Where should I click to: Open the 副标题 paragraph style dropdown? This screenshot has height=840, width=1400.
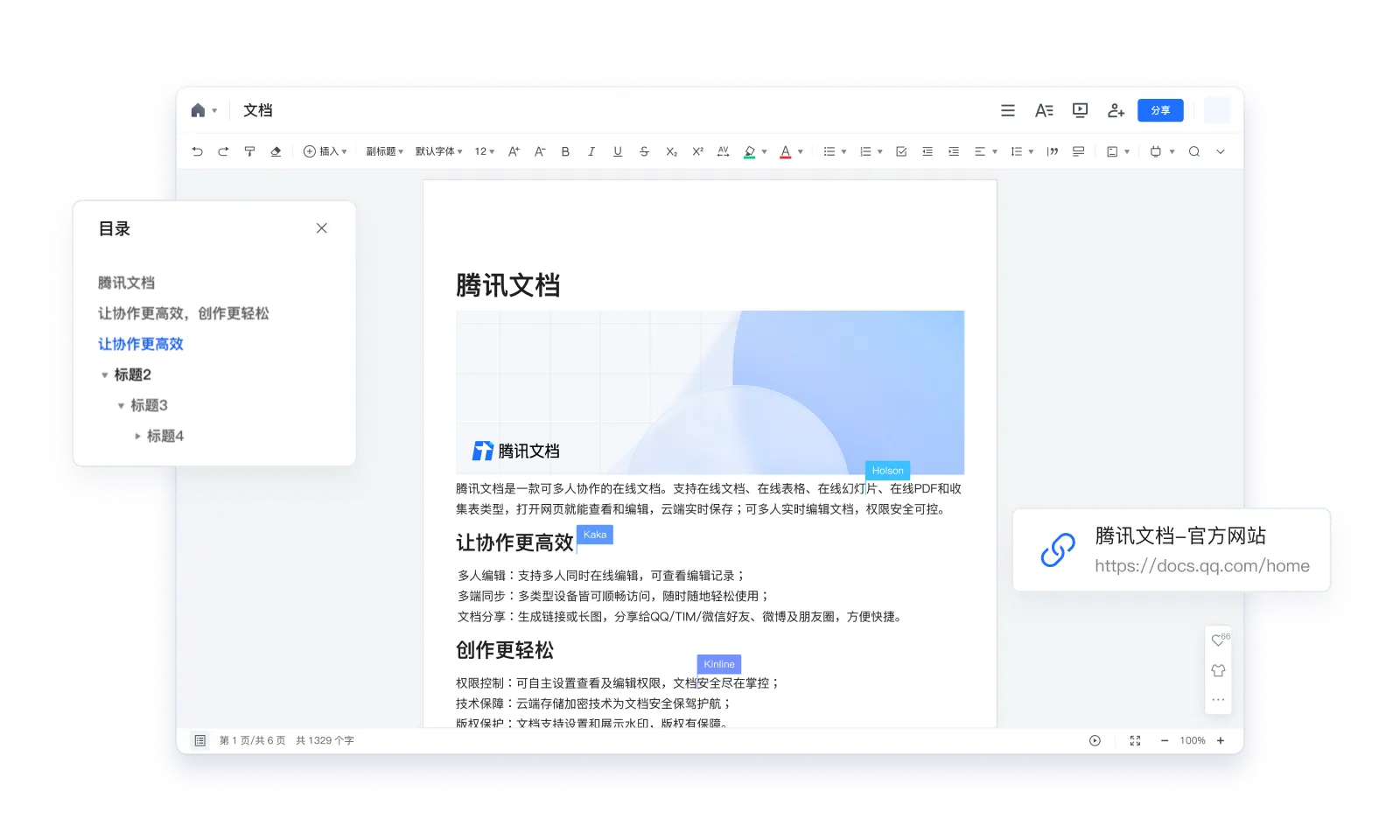pos(384,151)
